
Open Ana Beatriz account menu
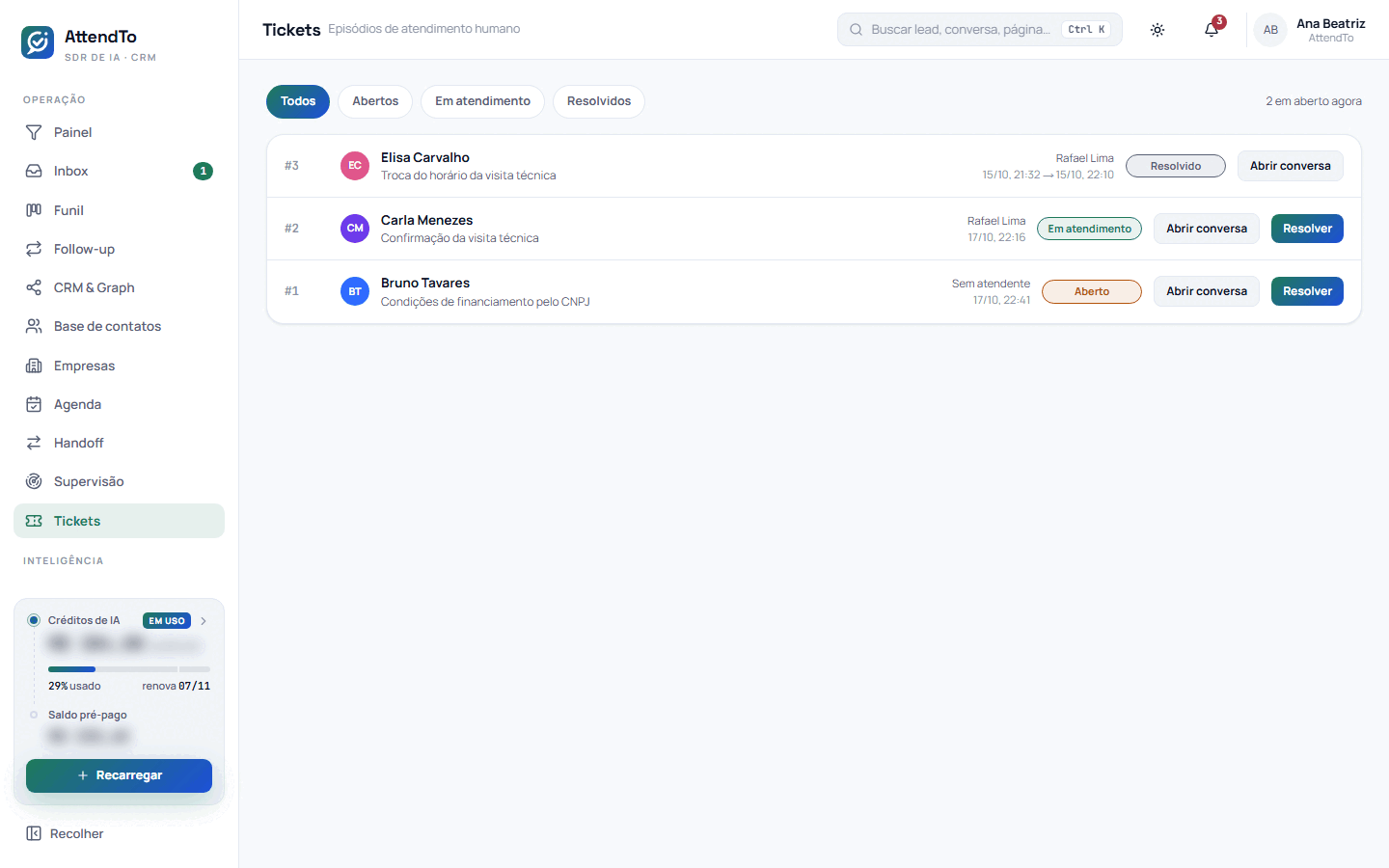(x=1312, y=30)
